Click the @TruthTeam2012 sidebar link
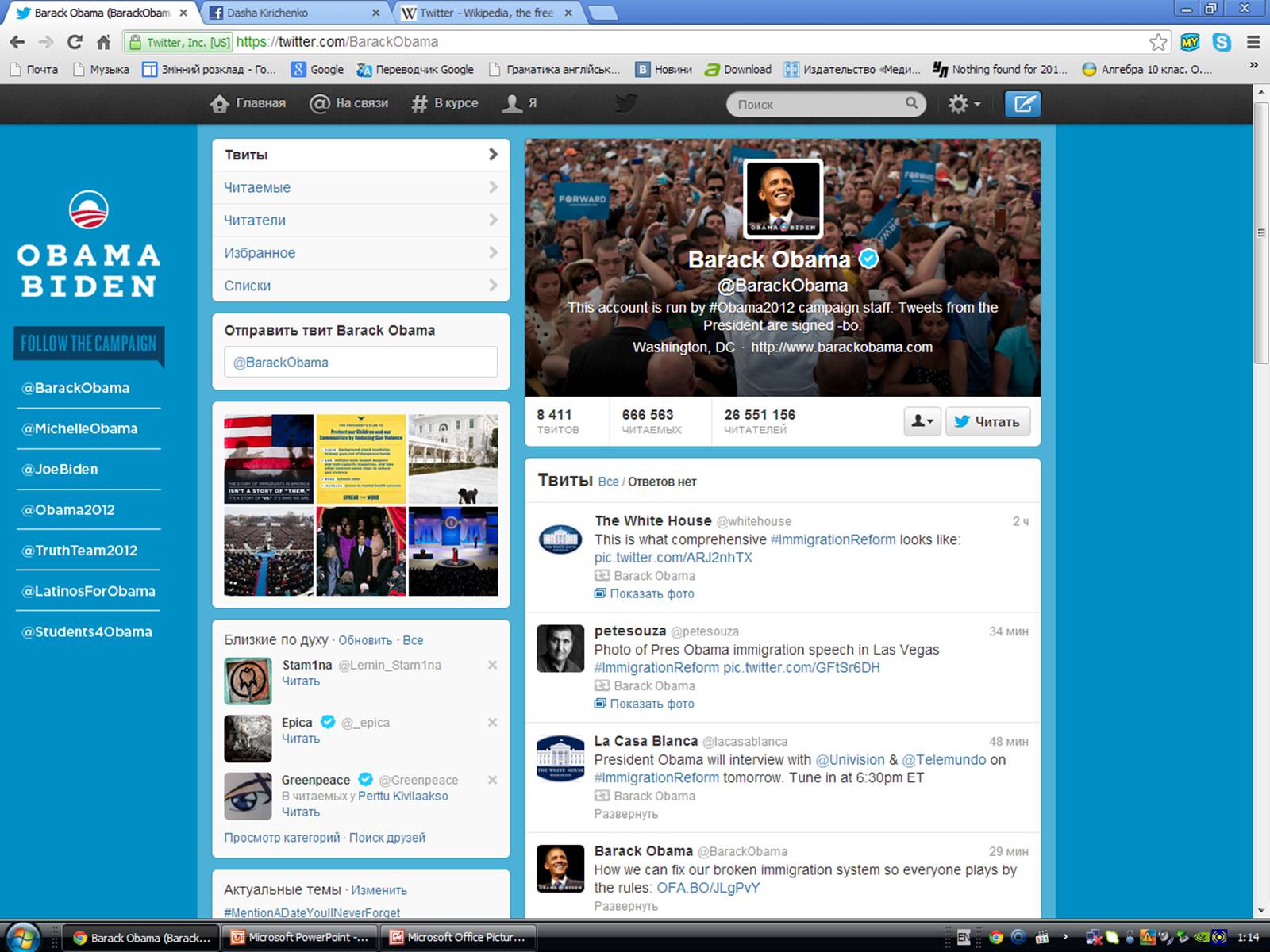This screenshot has height=952, width=1270. pos(79,551)
